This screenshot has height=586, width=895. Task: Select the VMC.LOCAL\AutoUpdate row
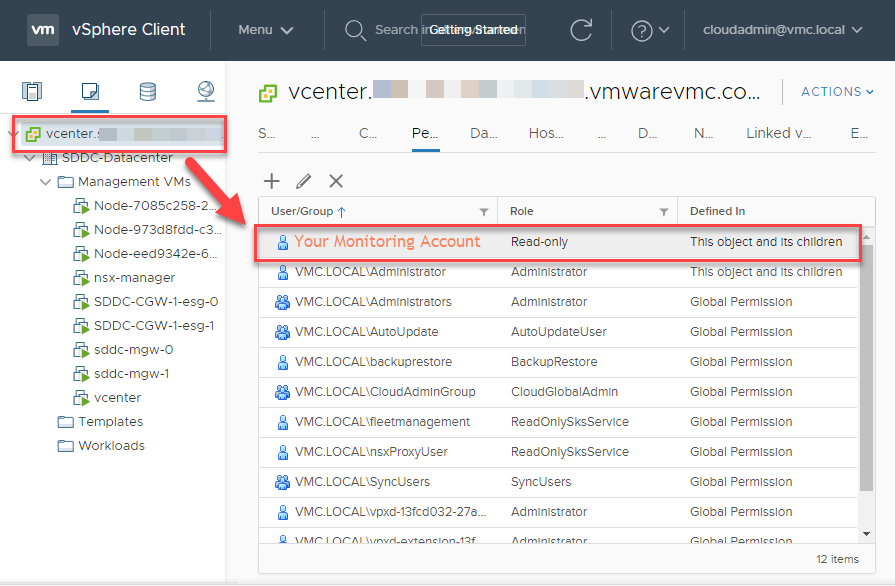(558, 332)
